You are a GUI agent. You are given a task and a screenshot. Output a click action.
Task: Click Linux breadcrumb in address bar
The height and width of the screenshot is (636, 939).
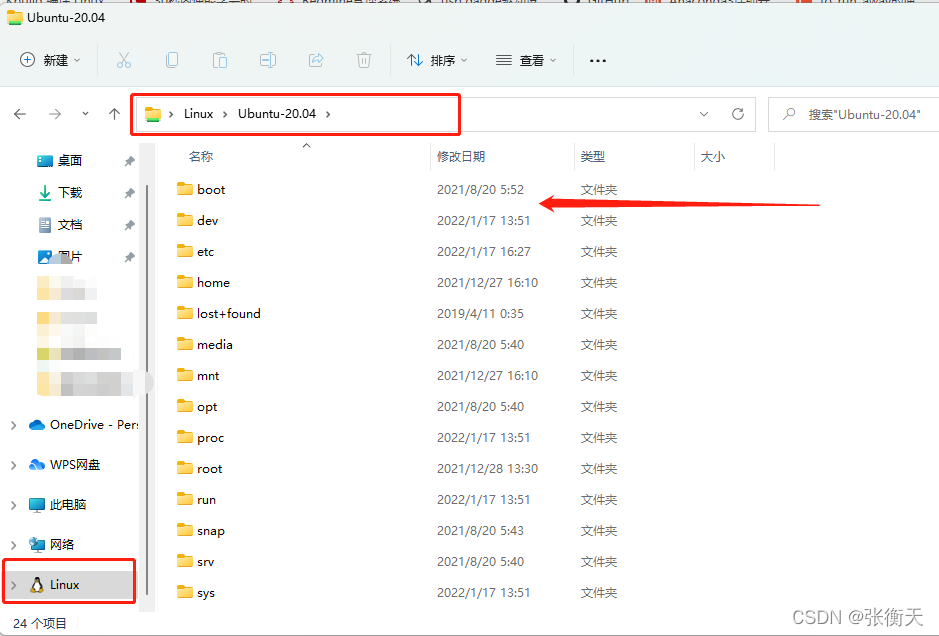point(198,114)
